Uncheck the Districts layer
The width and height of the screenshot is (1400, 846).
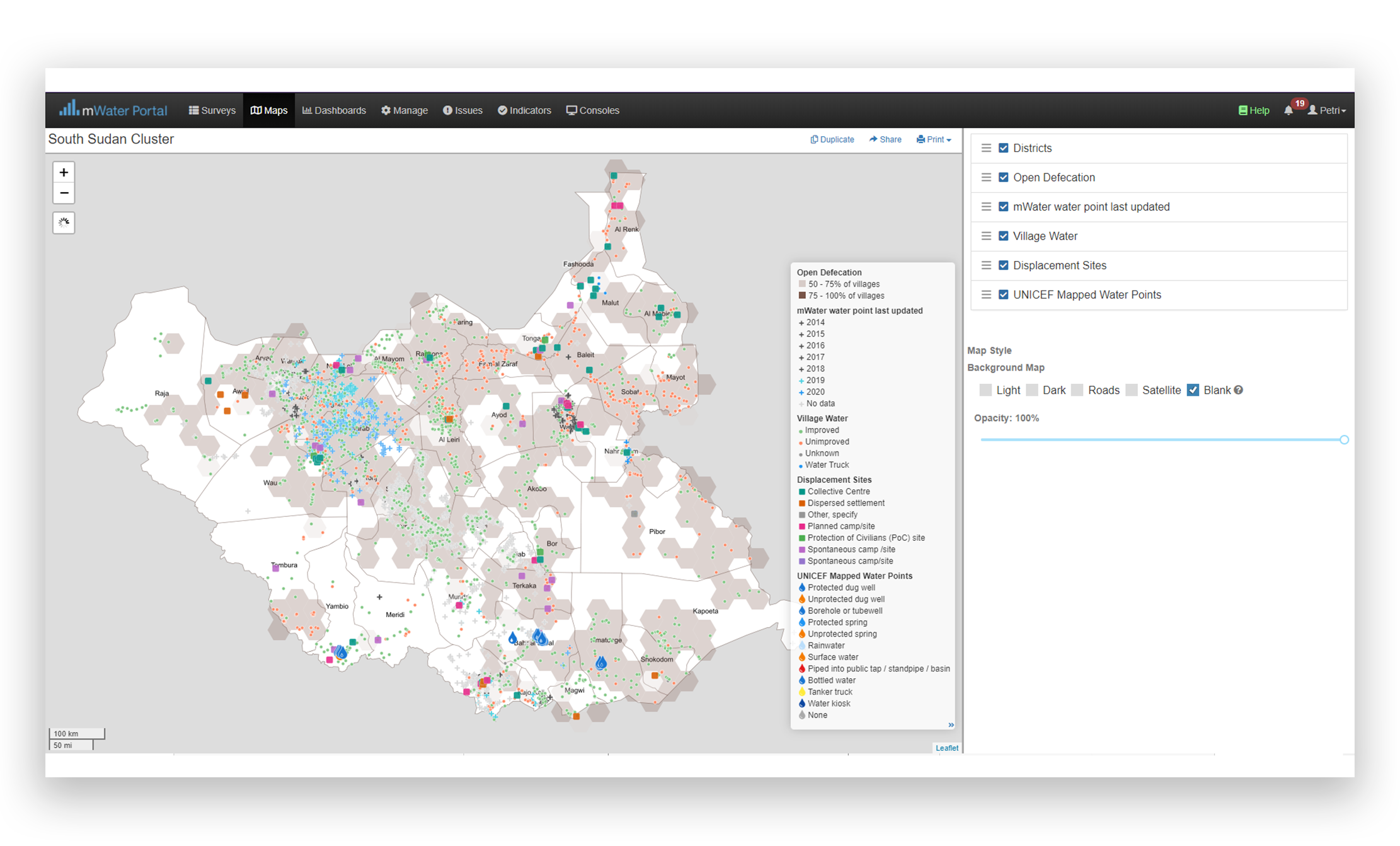click(x=1004, y=148)
